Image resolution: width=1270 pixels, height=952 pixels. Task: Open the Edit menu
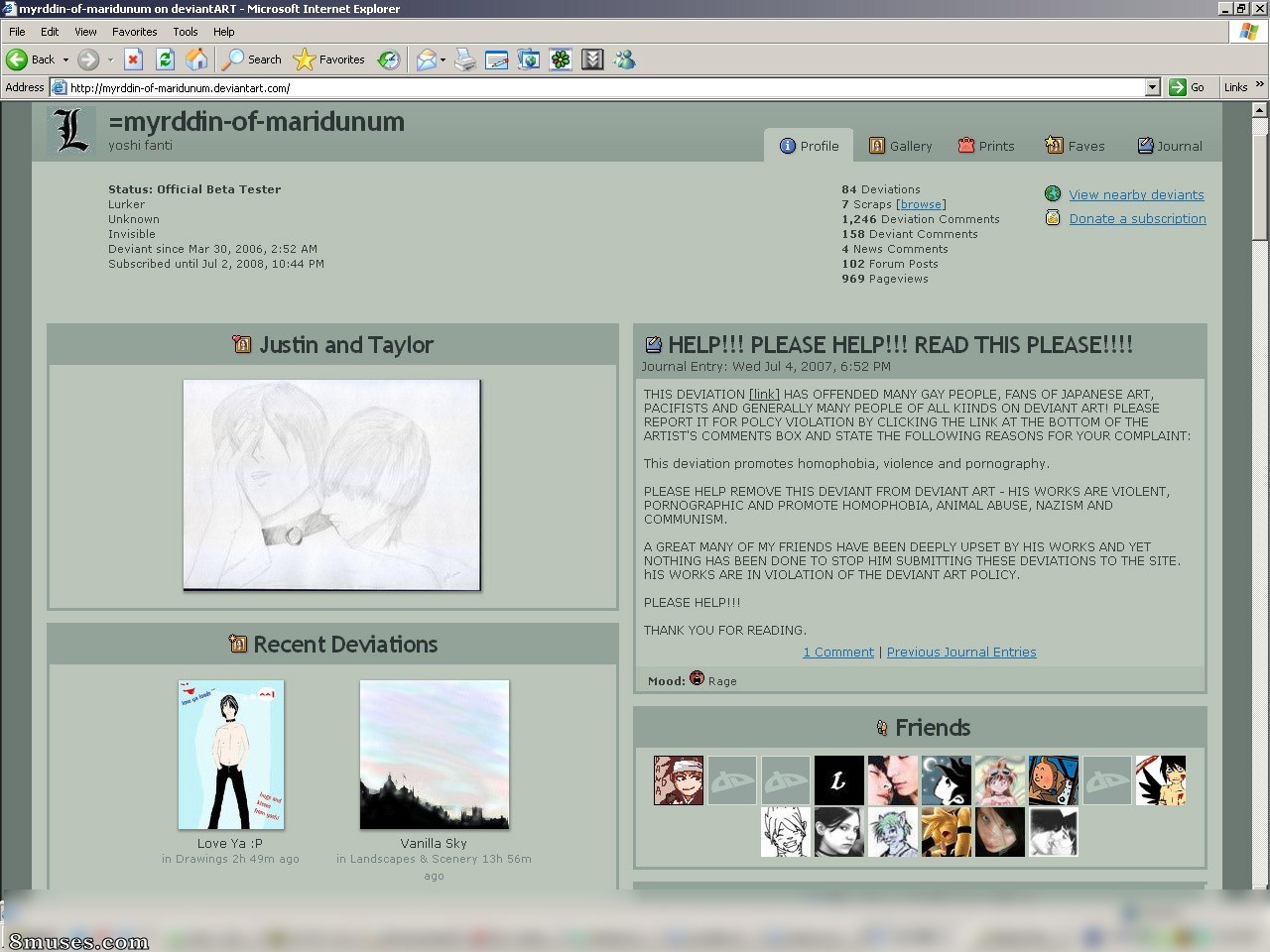[50, 32]
